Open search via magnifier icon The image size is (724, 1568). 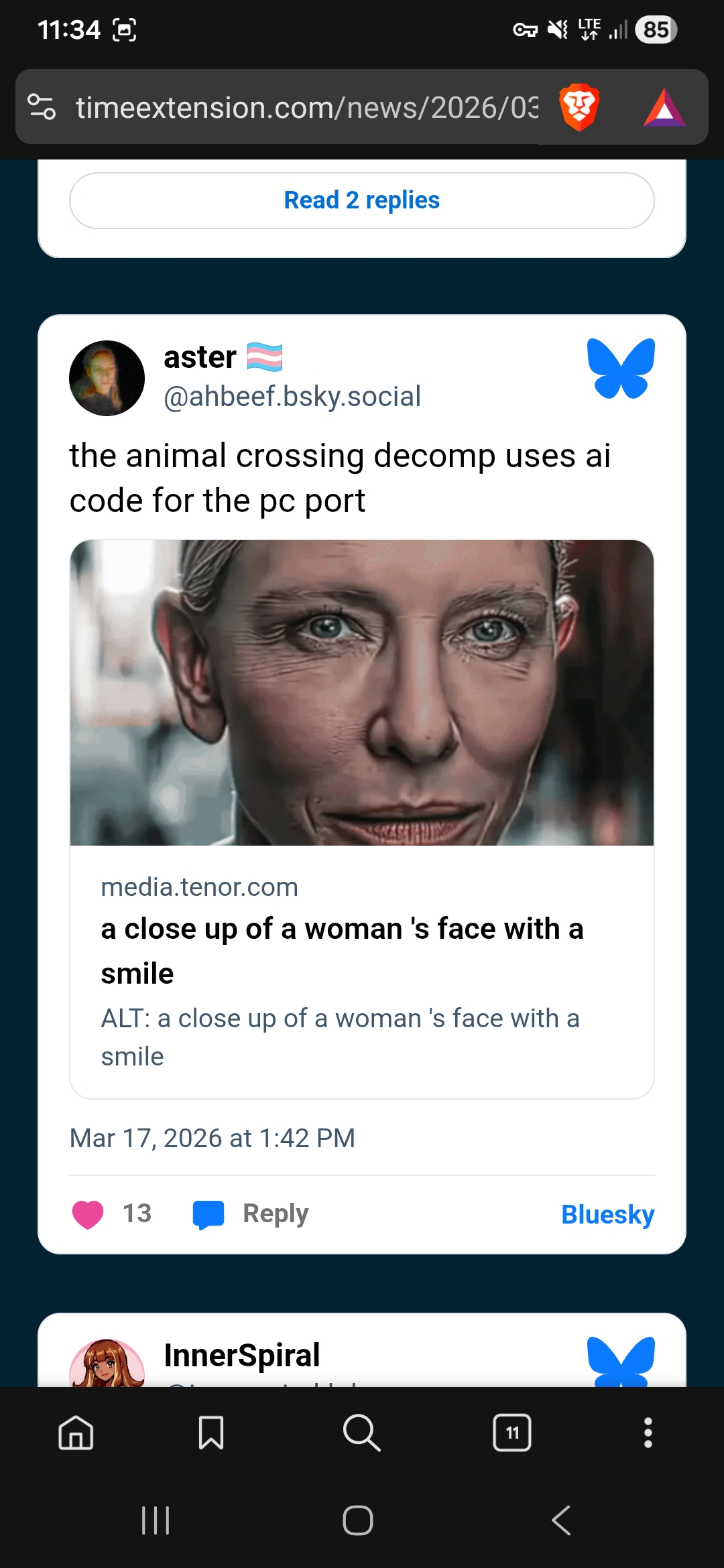click(x=361, y=1433)
